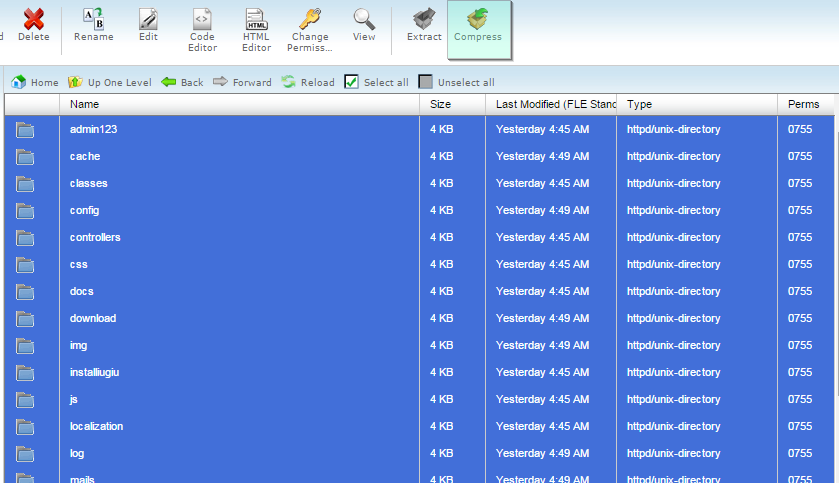Click the Delete toolbar icon
839x483 pixels.
(33, 20)
